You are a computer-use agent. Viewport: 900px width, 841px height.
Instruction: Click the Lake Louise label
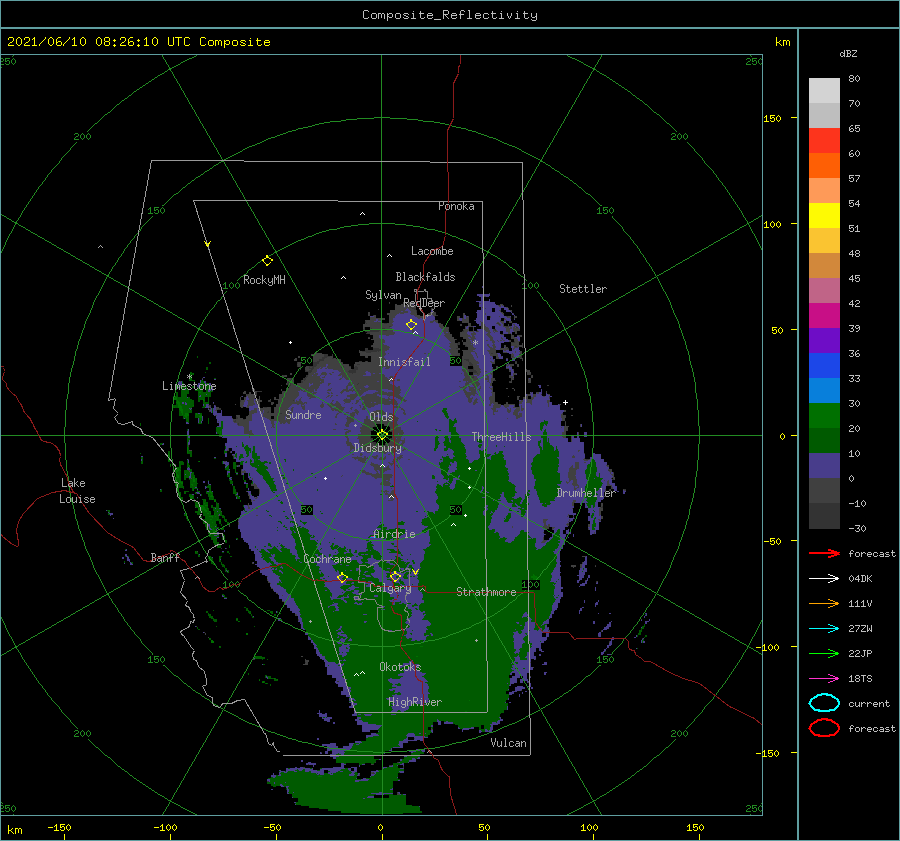77,491
